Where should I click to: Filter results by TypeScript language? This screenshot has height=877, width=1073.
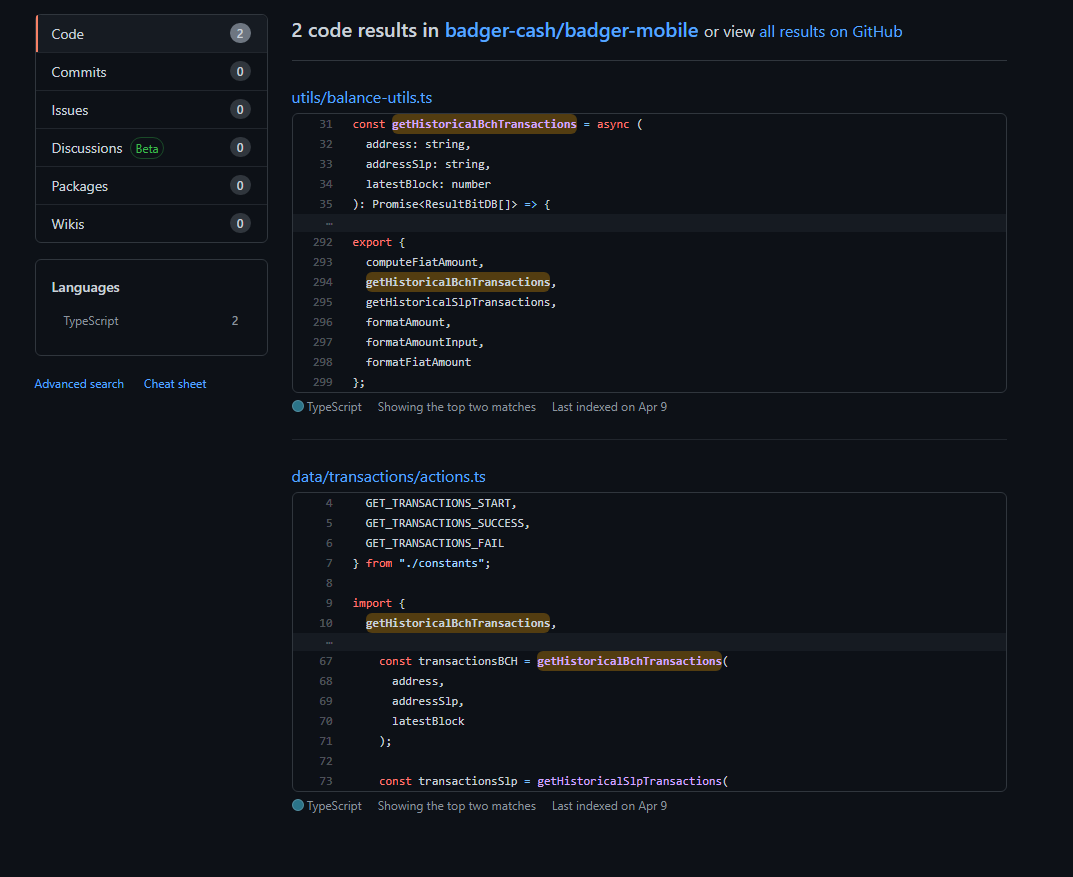[151, 321]
